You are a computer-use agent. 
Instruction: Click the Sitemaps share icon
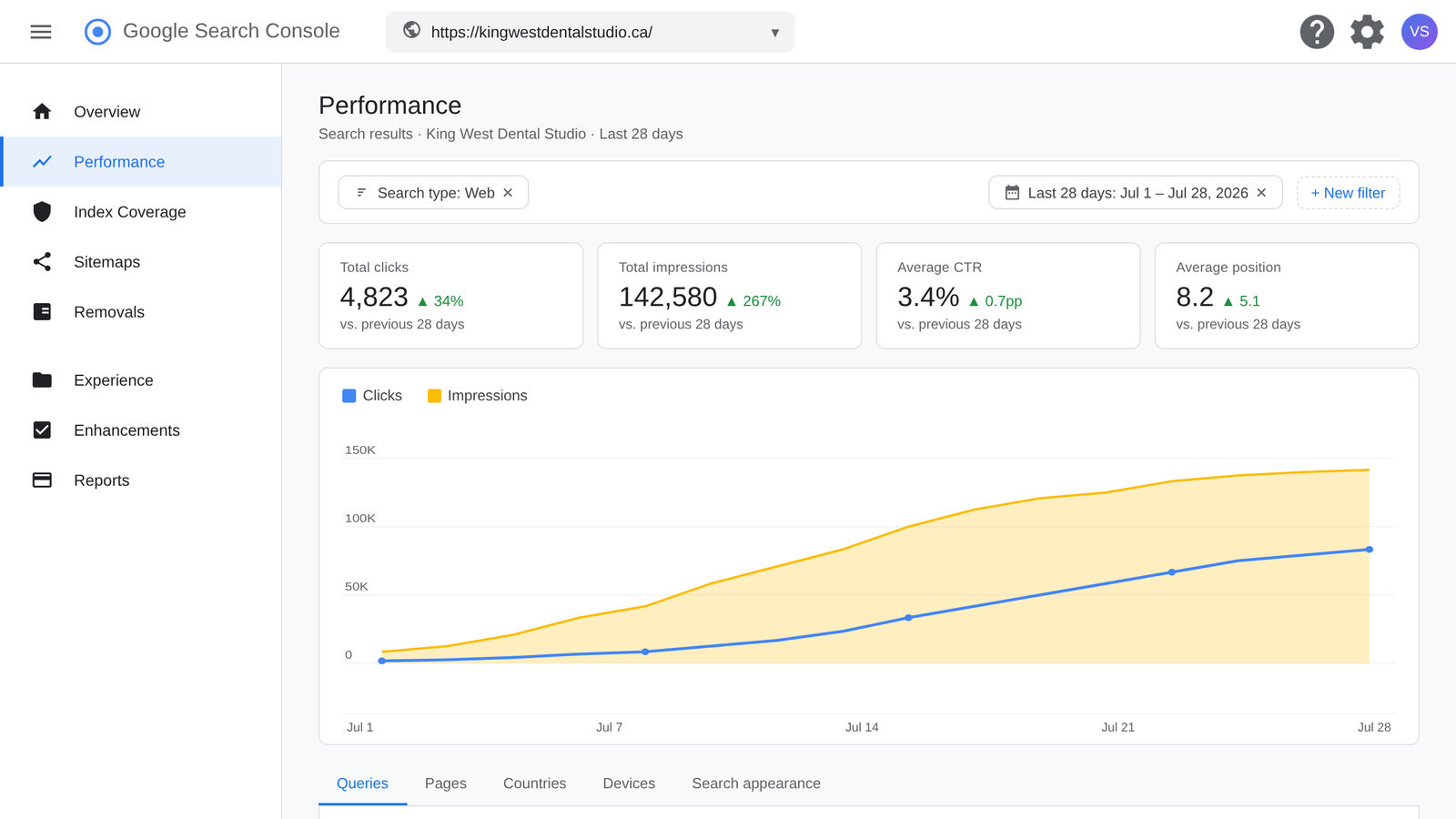tap(42, 262)
